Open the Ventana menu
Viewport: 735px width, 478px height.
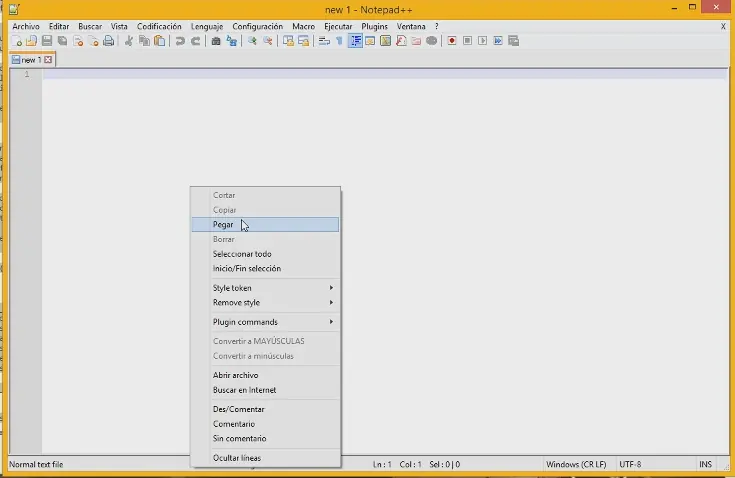[411, 27]
